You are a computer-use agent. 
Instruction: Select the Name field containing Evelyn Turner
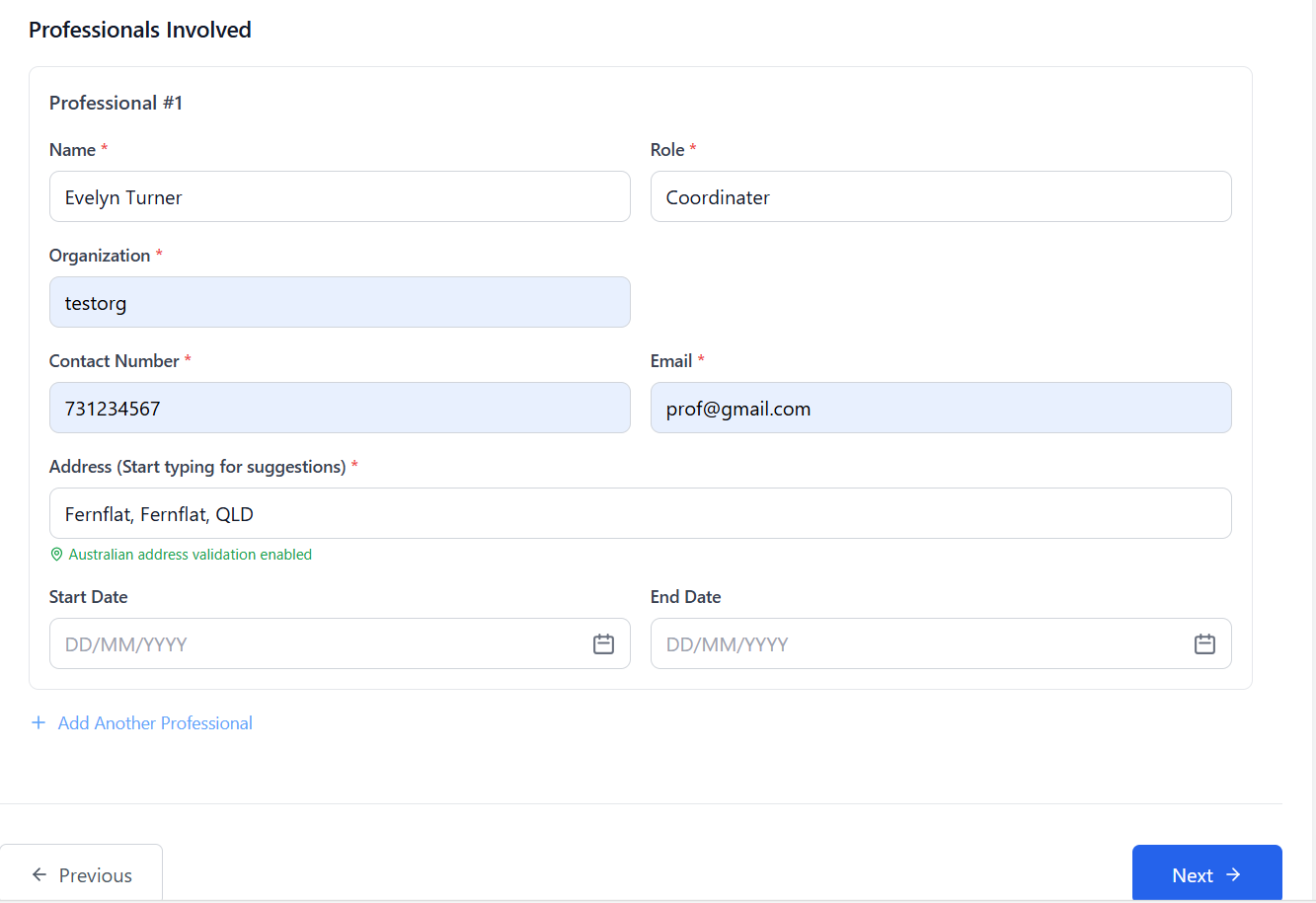click(340, 196)
